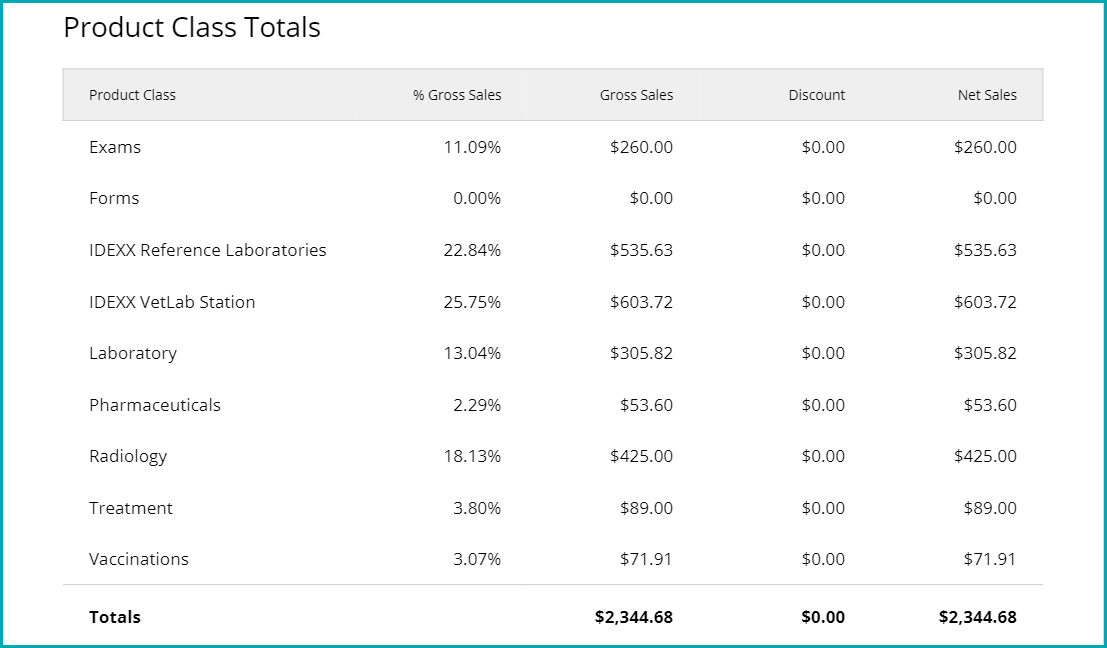
Task: Select the Treatment row label
Action: click(131, 508)
